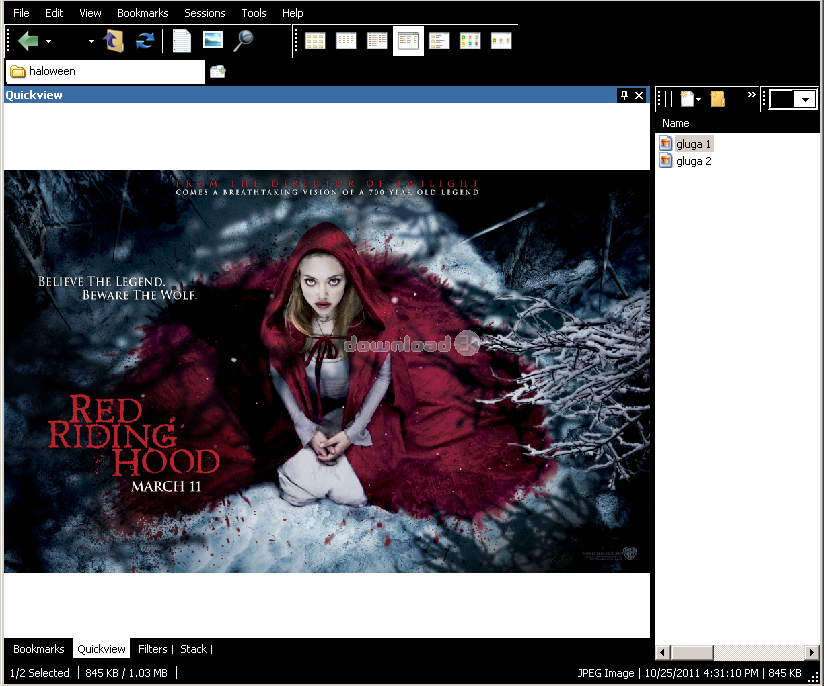Create a new file with the starred page icon
Screen dimensions: 824x686
(x=686, y=98)
